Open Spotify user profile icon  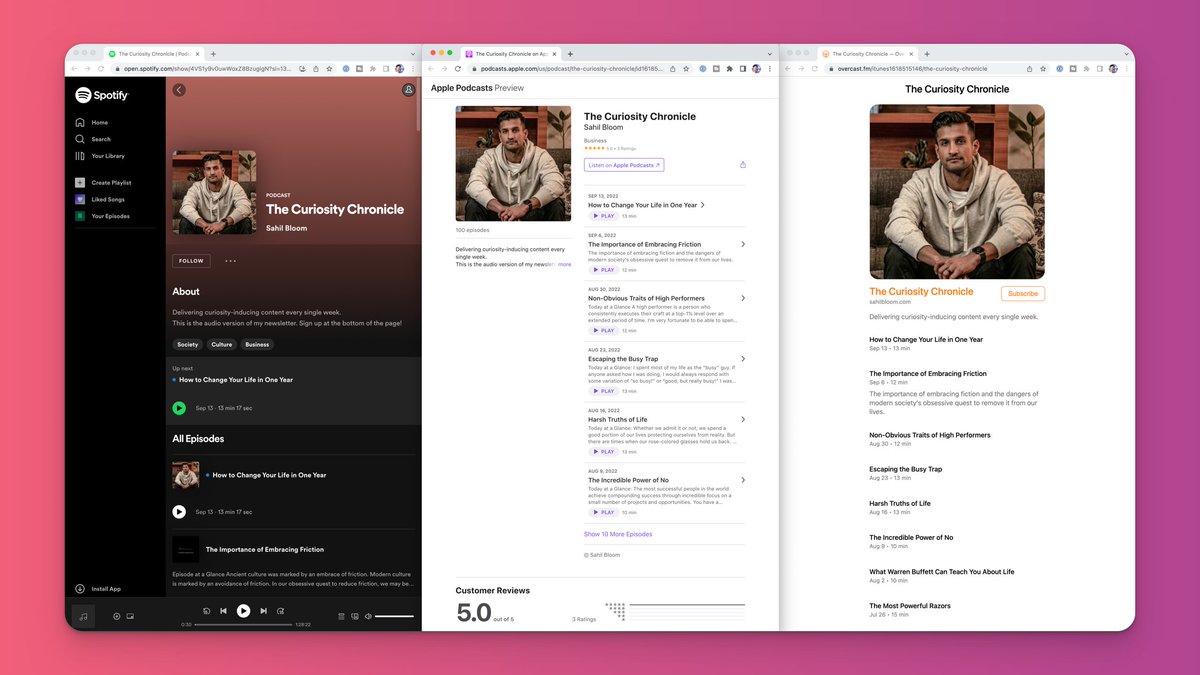408,90
